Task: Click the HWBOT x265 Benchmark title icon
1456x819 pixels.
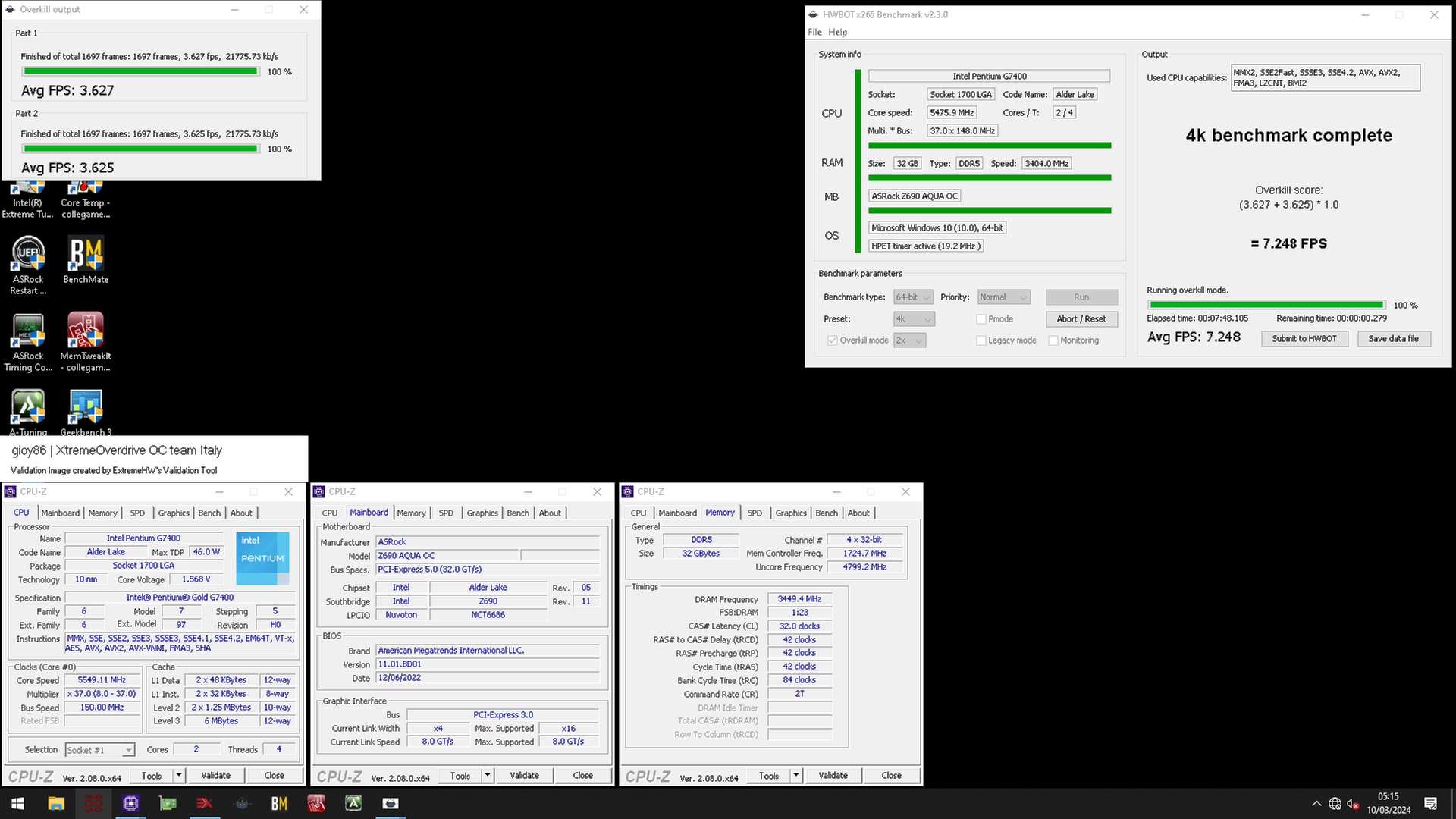Action: [x=814, y=14]
